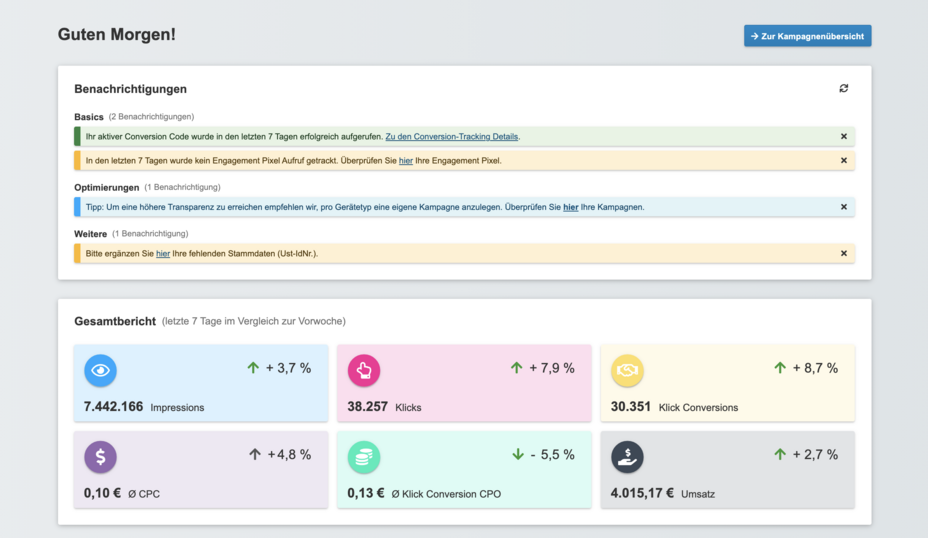The image size is (928, 538).
Task: Open the 'Zu den Conversion-Tracking Details' link
Action: point(451,137)
